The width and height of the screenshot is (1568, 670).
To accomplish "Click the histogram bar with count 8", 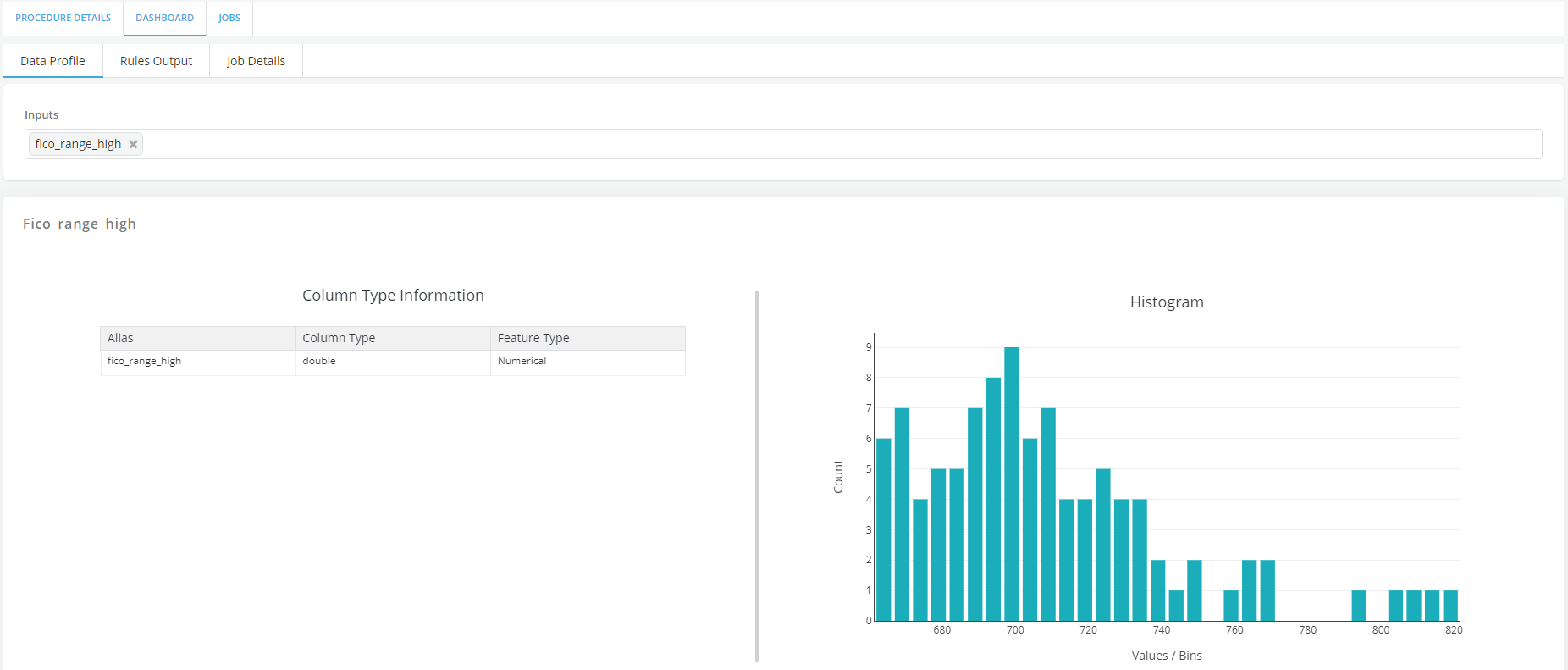I will [993, 500].
